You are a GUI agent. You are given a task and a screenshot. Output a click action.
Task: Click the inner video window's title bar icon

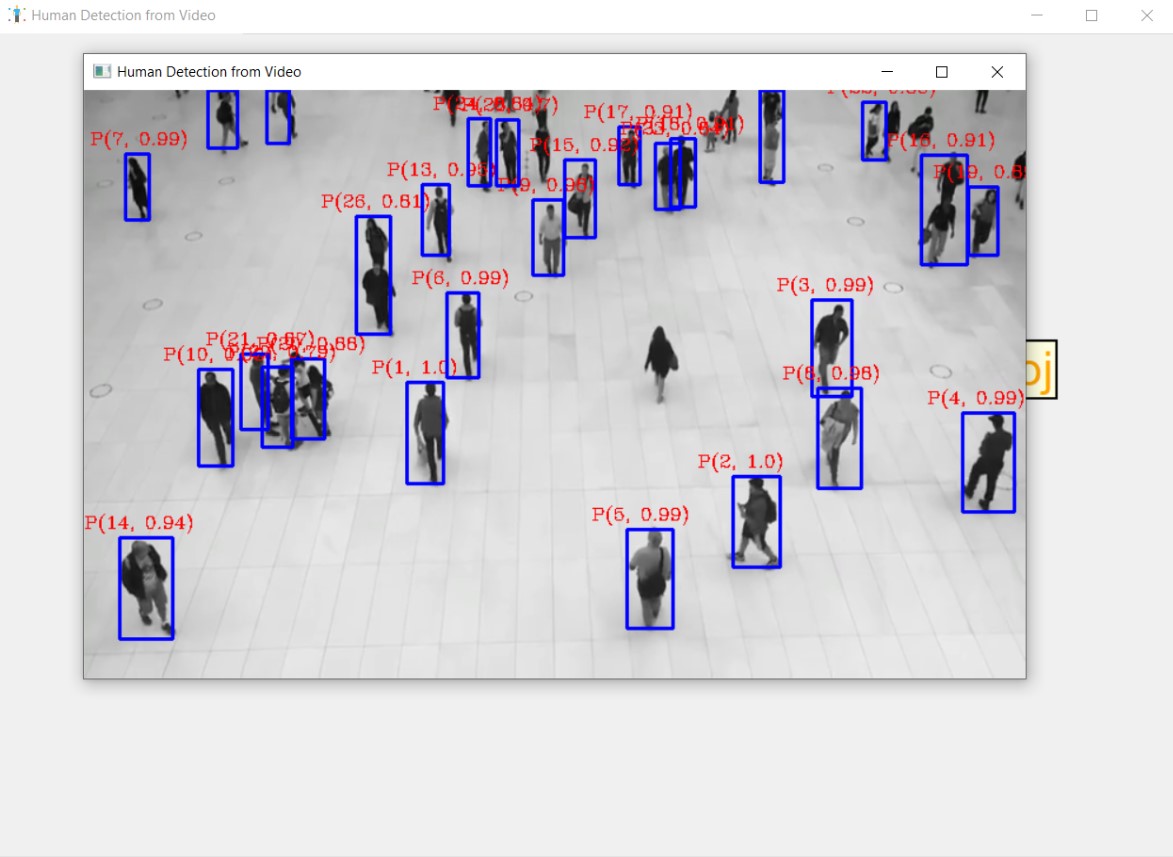point(102,72)
